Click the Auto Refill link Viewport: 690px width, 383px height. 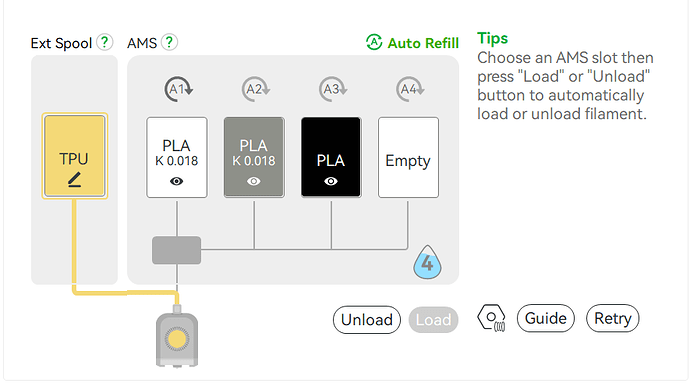coord(412,43)
